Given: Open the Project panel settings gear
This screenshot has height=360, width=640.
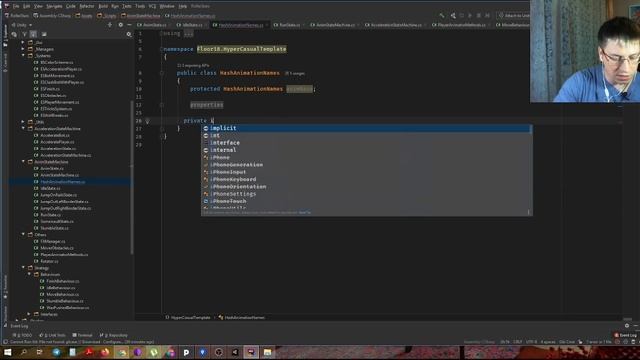Looking at the screenshot, I should pos(120,25).
